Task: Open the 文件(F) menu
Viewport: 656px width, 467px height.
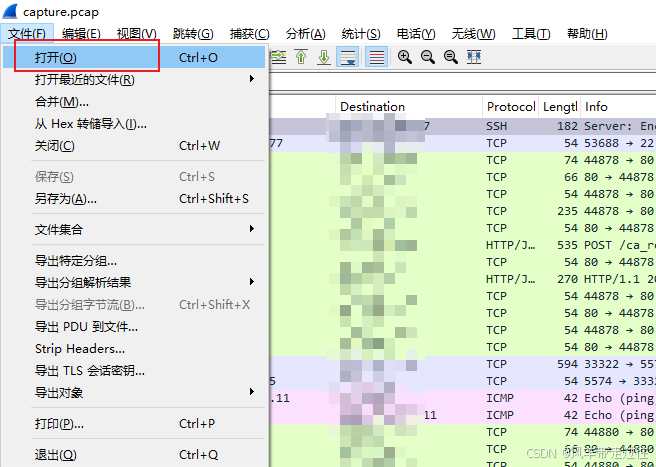Action: pyautogui.click(x=27, y=34)
